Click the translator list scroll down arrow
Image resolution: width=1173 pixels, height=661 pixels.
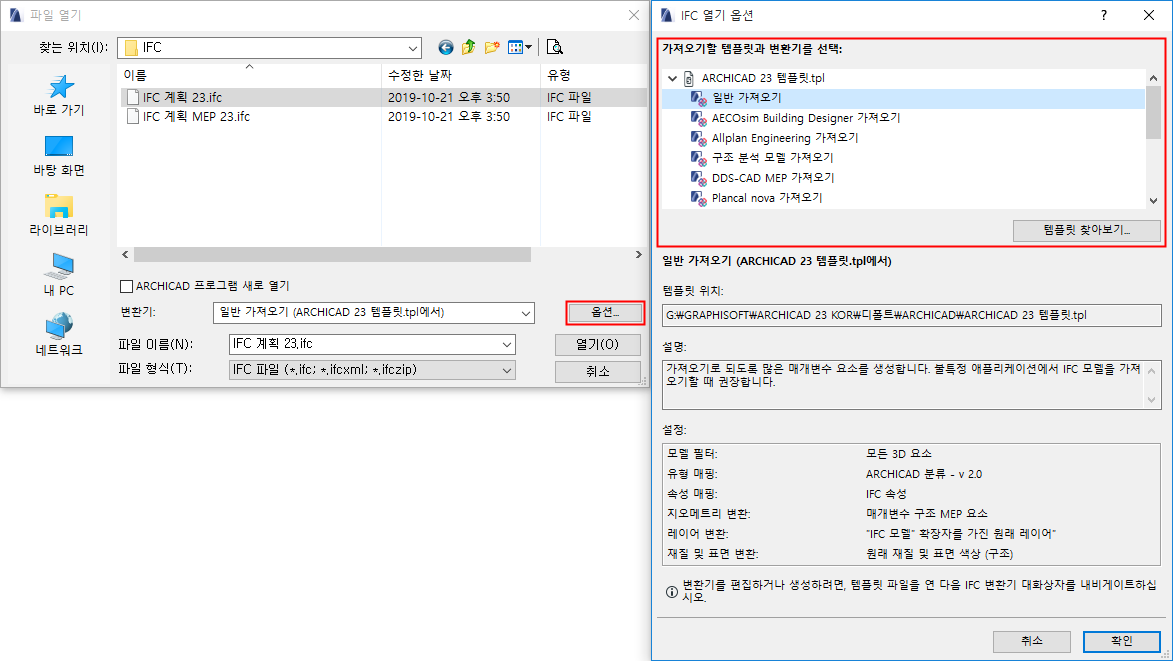(x=1153, y=200)
